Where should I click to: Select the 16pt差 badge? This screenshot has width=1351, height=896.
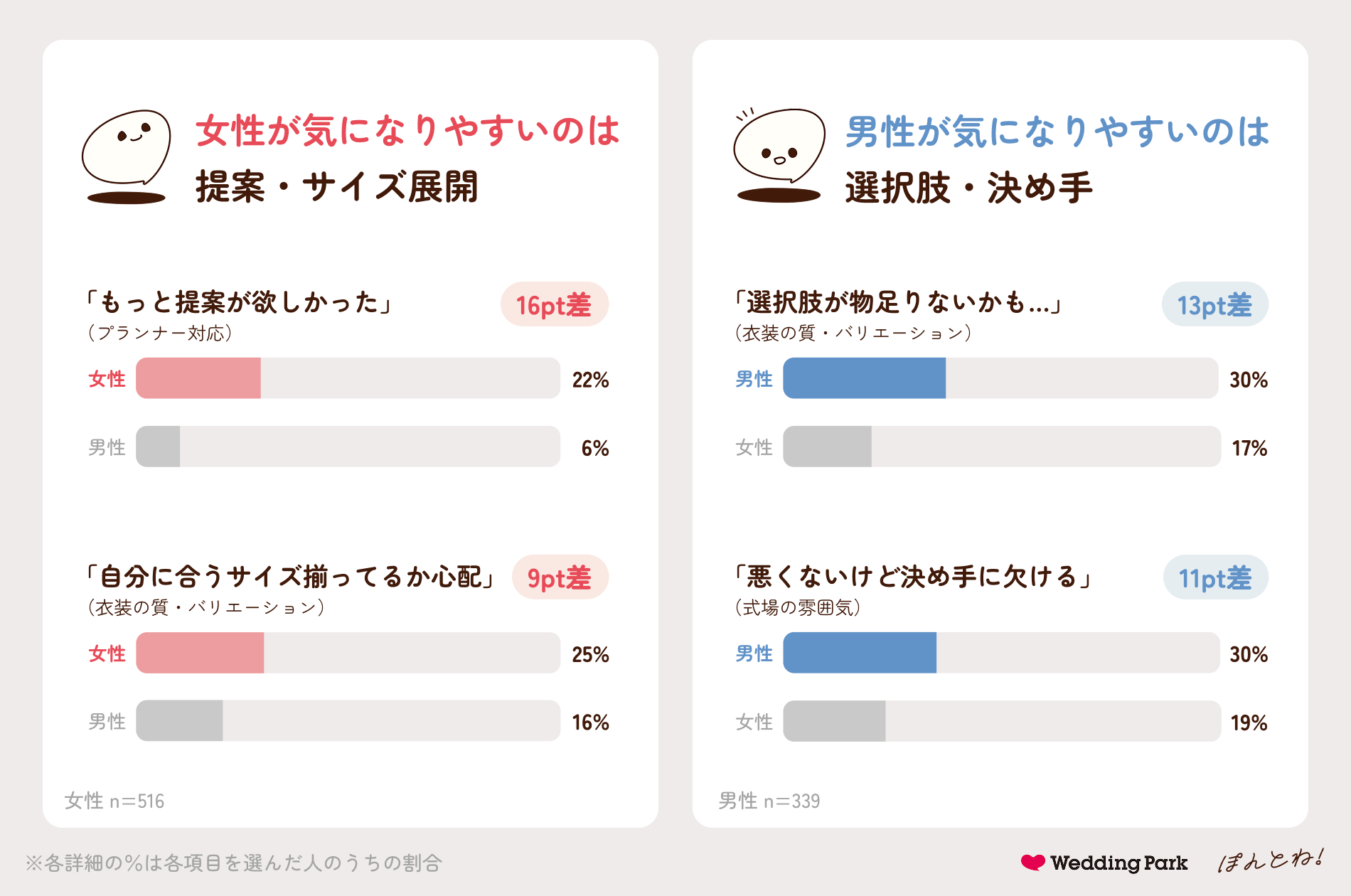(555, 304)
